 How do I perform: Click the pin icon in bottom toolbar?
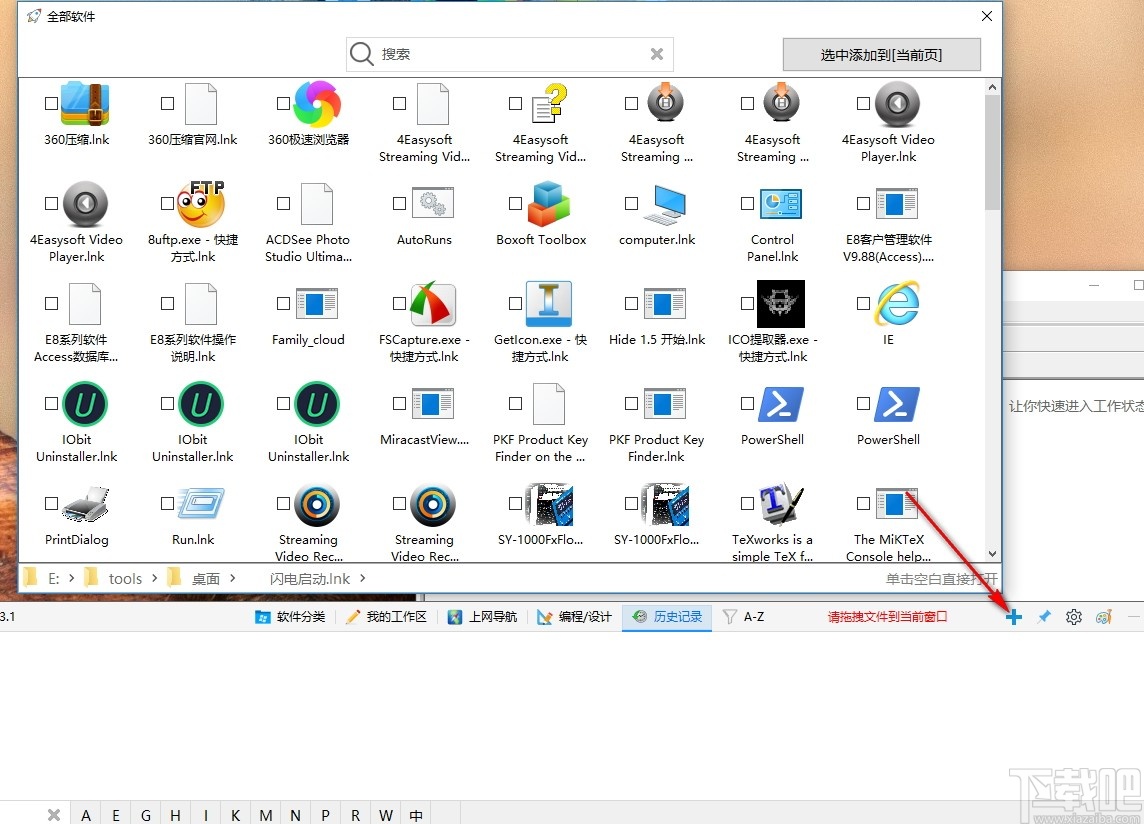1044,617
